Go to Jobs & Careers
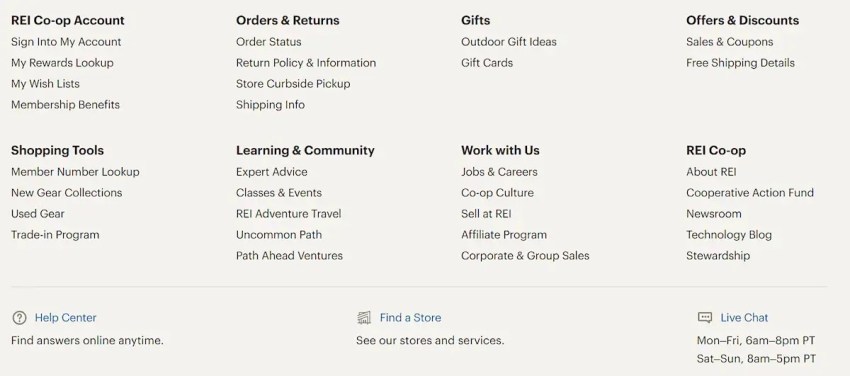 [x=499, y=172]
